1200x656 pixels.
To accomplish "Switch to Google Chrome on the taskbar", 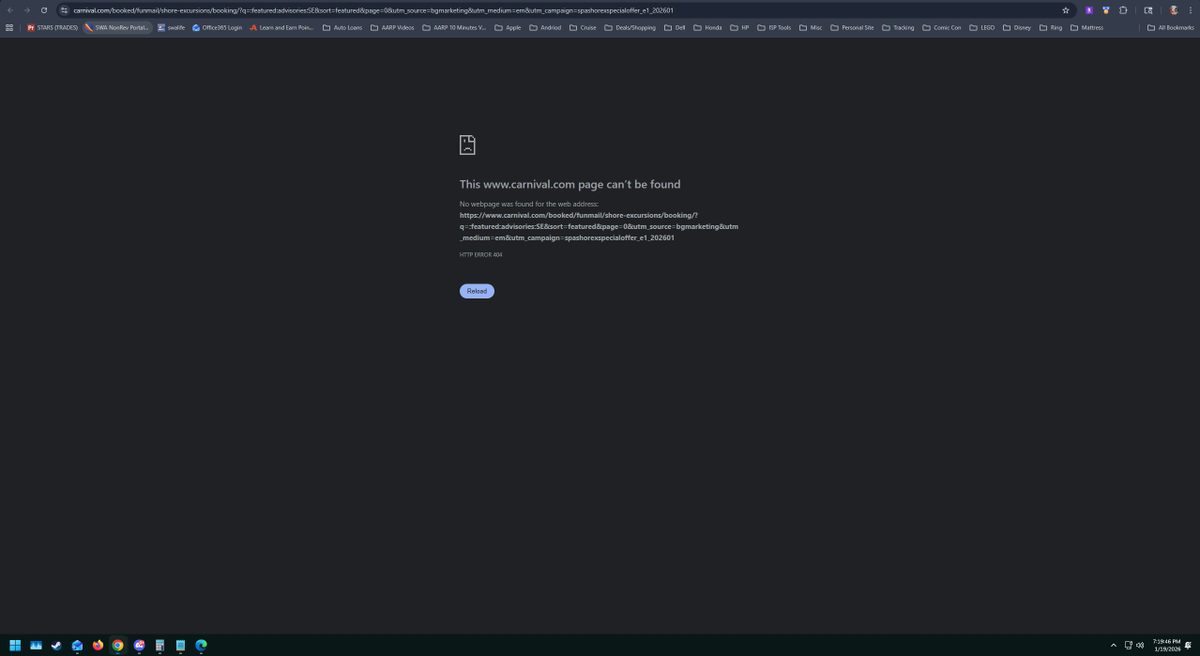I will tap(118, 645).
